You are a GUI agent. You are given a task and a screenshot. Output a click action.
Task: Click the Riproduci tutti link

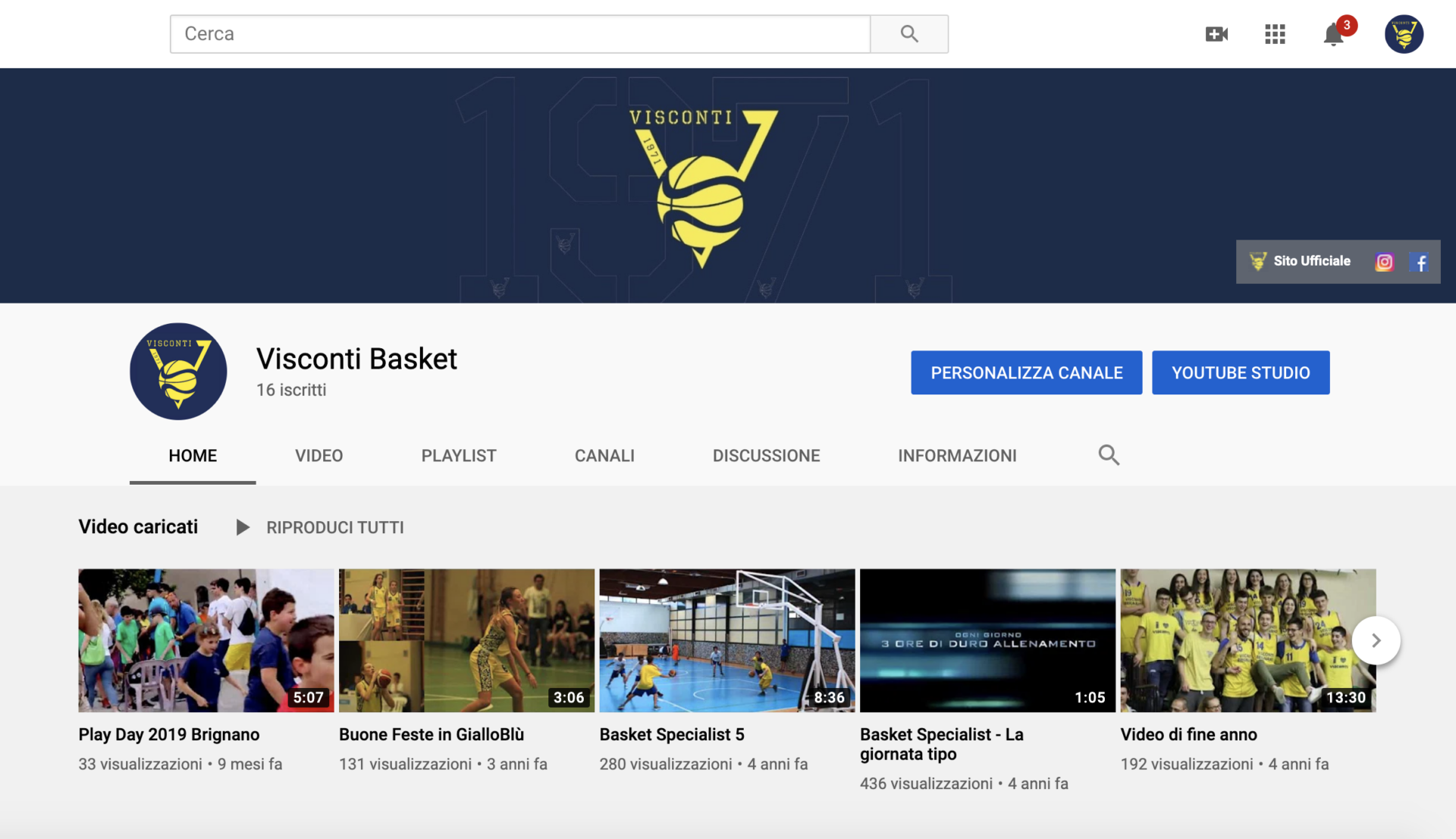335,527
